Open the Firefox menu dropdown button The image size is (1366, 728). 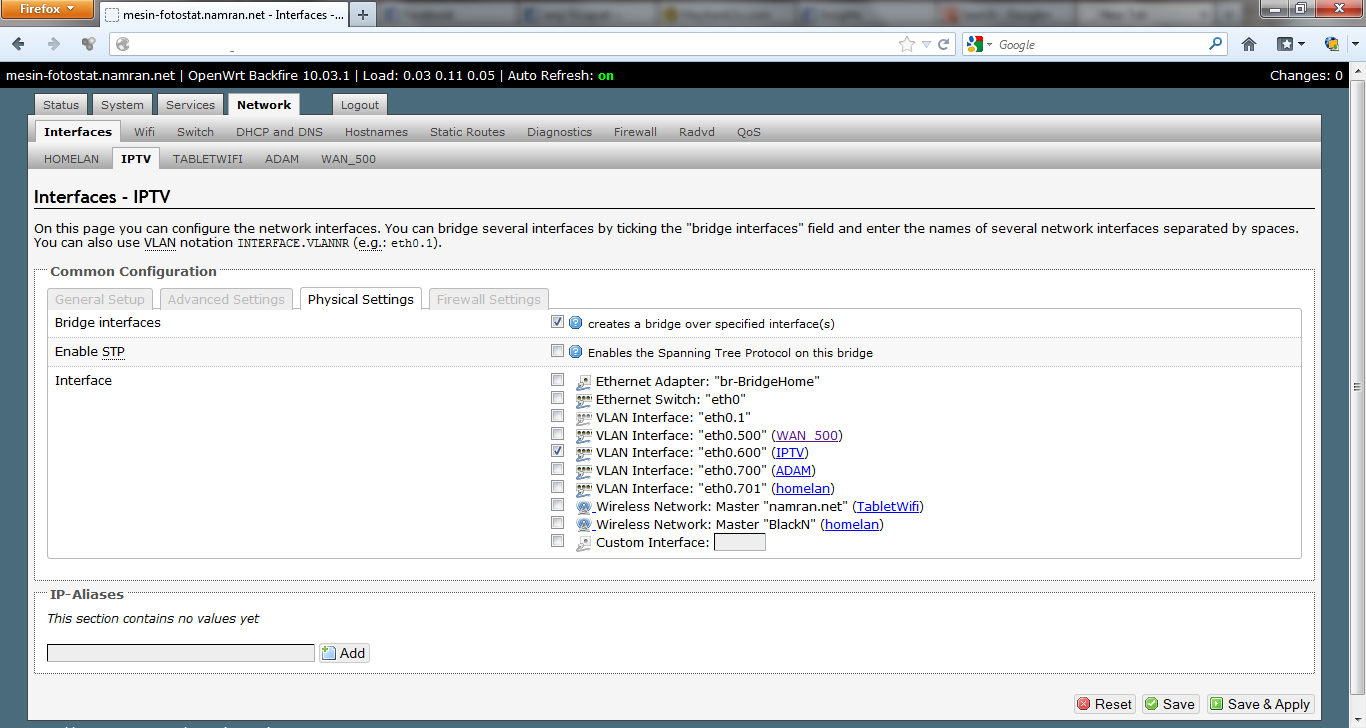(x=47, y=10)
